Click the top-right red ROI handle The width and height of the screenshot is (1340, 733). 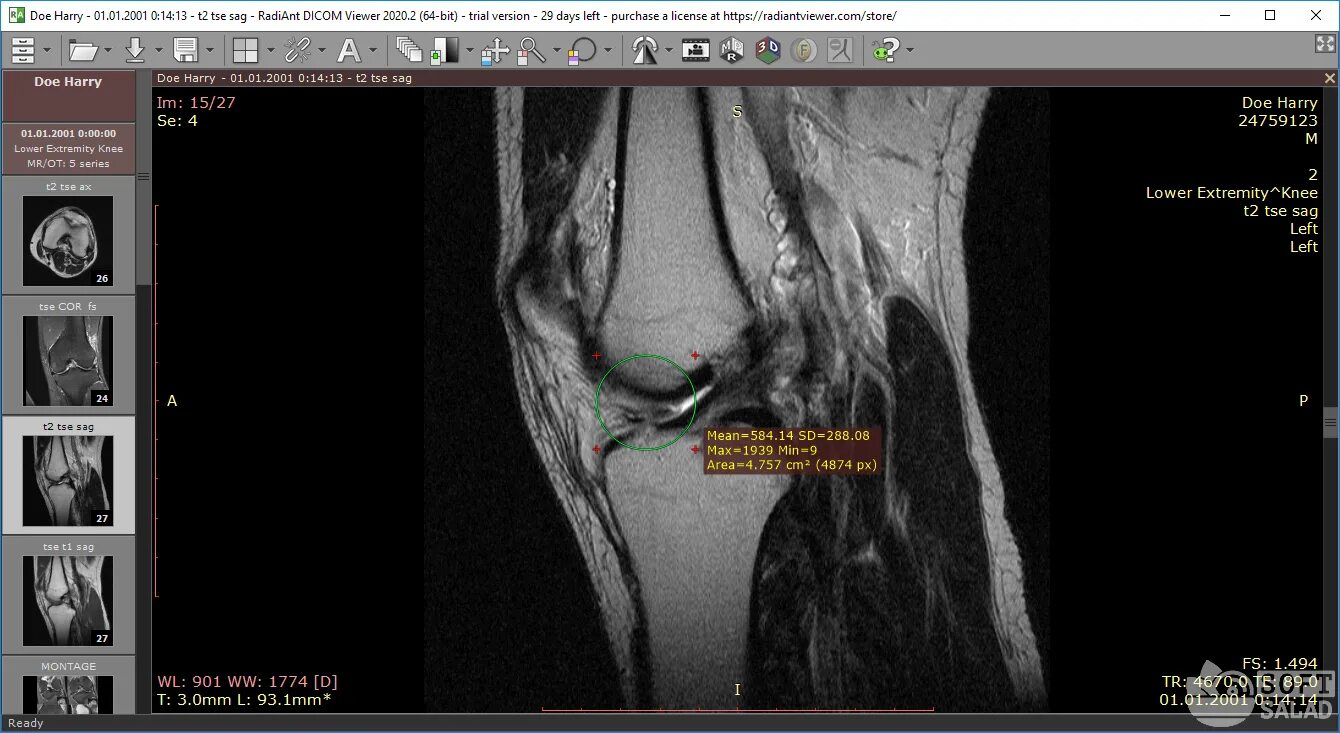(x=695, y=356)
